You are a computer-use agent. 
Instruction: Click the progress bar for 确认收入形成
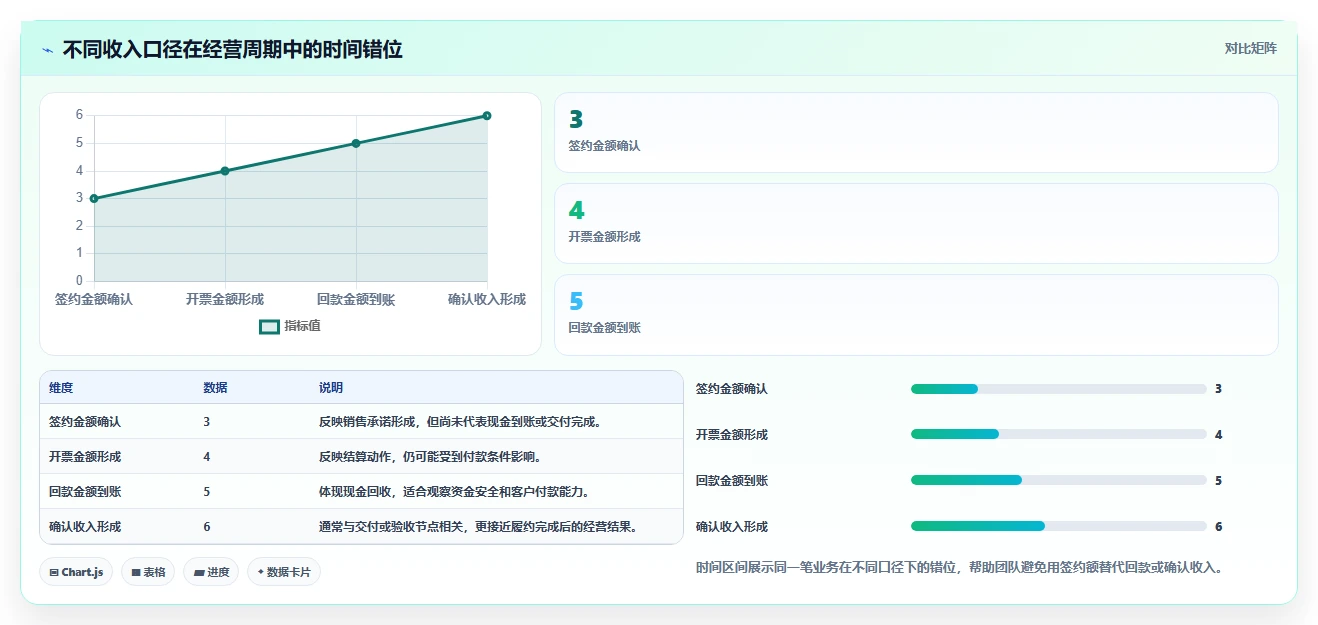tap(1059, 527)
